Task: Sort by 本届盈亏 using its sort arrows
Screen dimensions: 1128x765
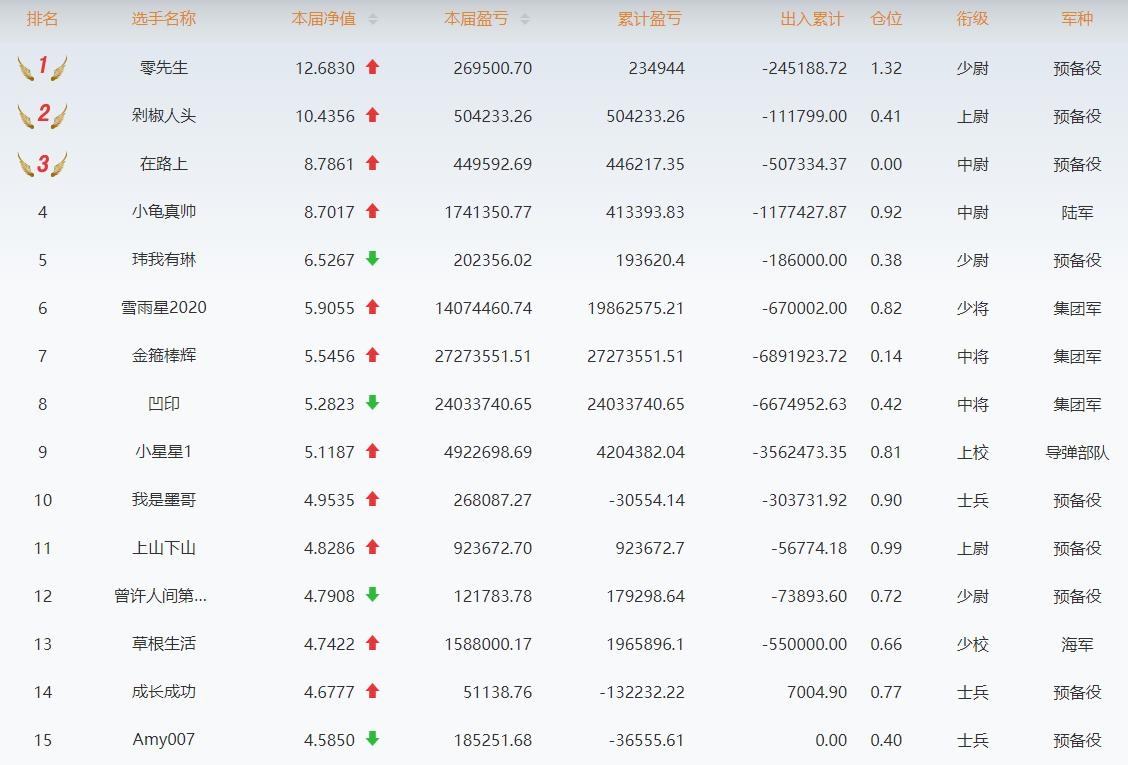Action: [x=525, y=19]
